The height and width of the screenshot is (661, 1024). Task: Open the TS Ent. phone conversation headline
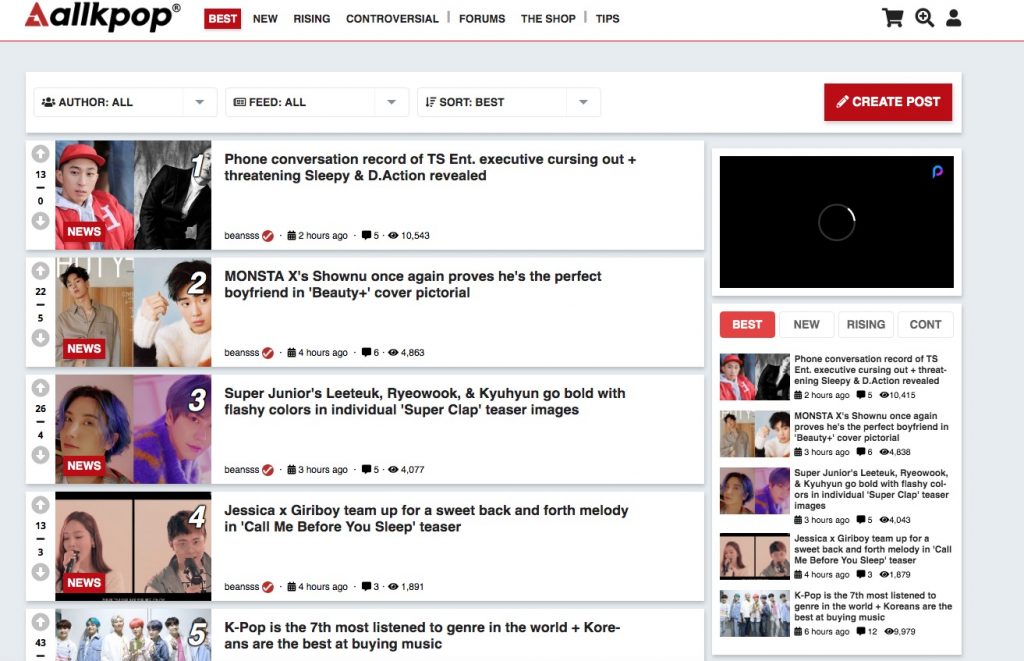[430, 167]
